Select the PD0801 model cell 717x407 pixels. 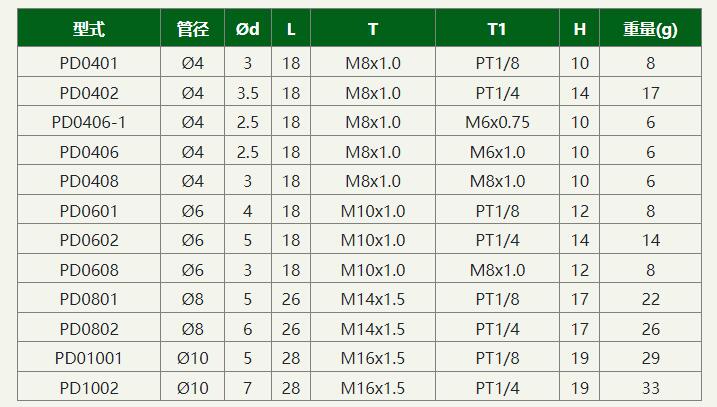click(x=89, y=299)
